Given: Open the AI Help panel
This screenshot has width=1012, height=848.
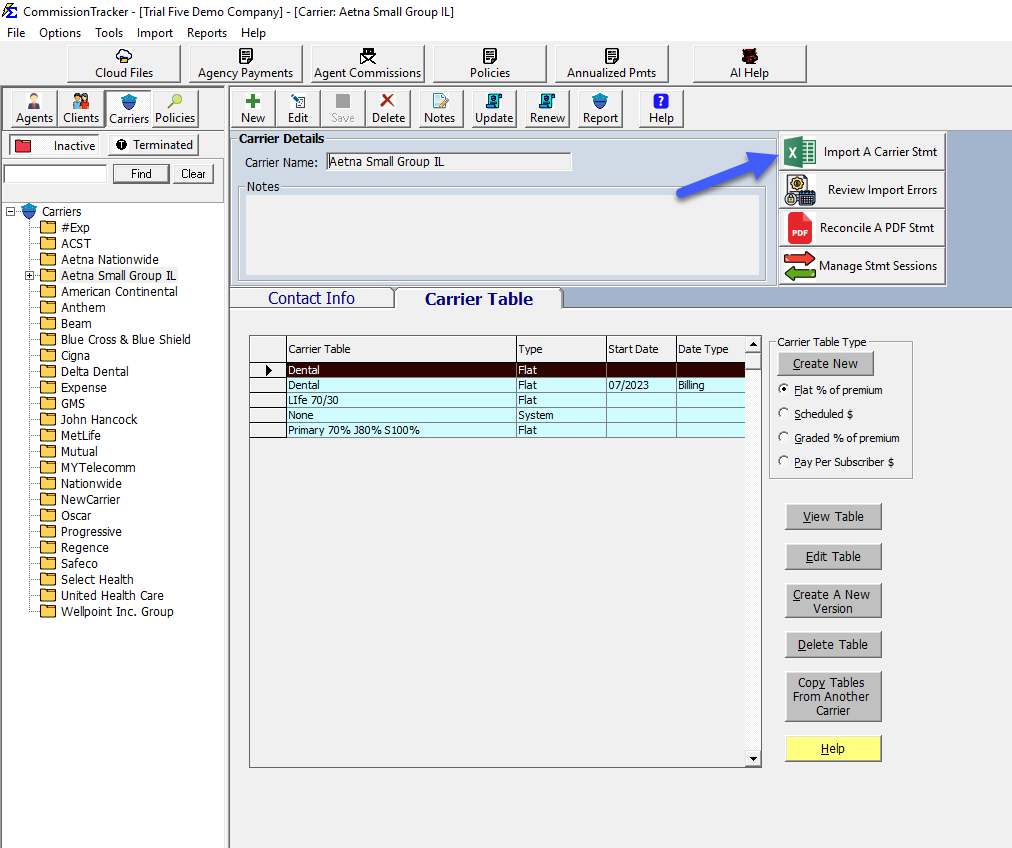Looking at the screenshot, I should pyautogui.click(x=749, y=63).
